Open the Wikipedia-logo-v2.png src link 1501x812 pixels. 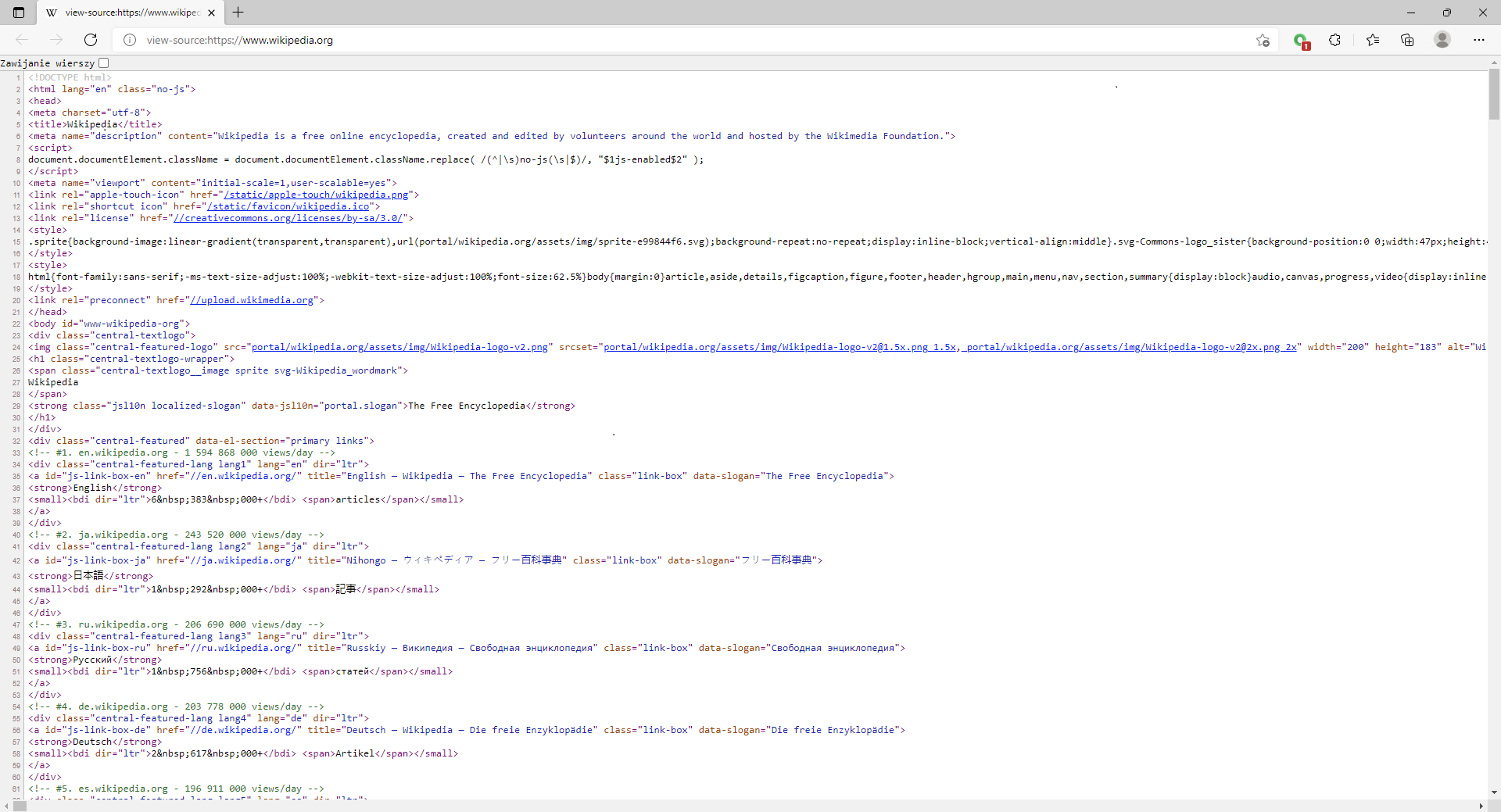(x=399, y=347)
